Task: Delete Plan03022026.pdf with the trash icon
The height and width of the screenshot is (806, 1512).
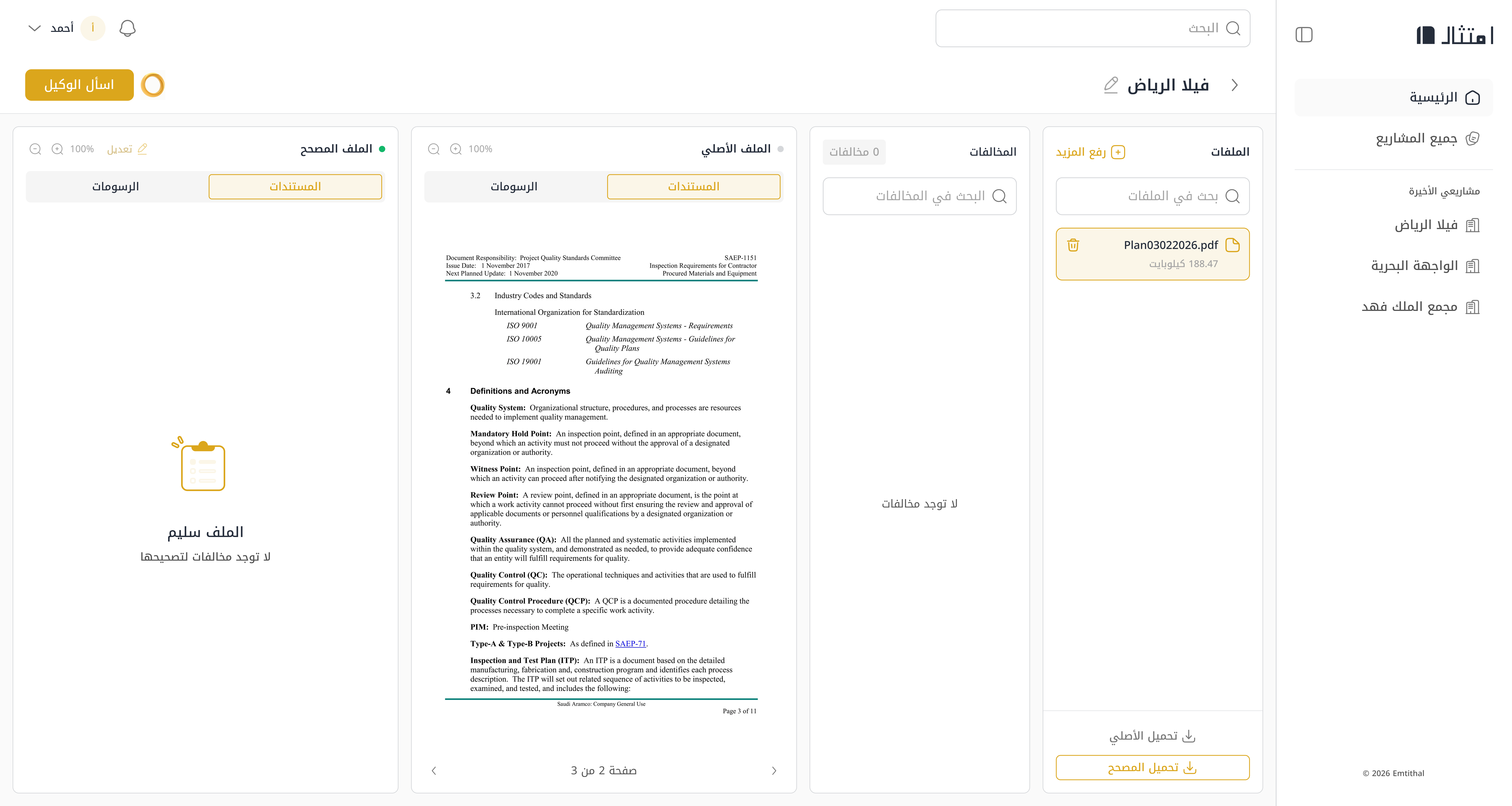Action: [1073, 245]
